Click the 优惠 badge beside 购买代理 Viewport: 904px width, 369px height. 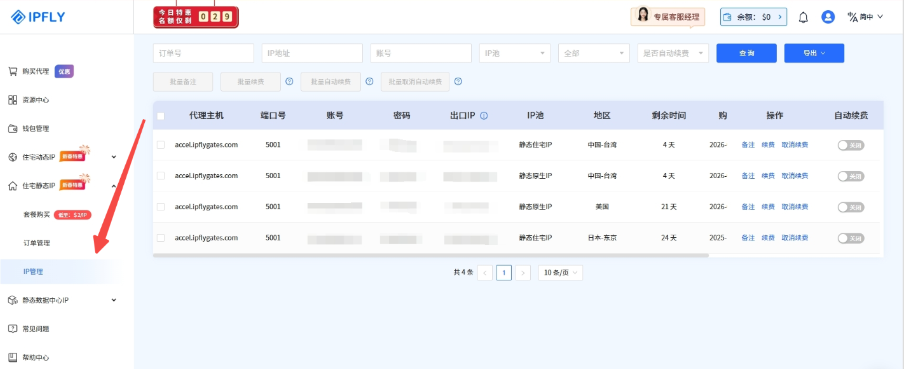65,71
